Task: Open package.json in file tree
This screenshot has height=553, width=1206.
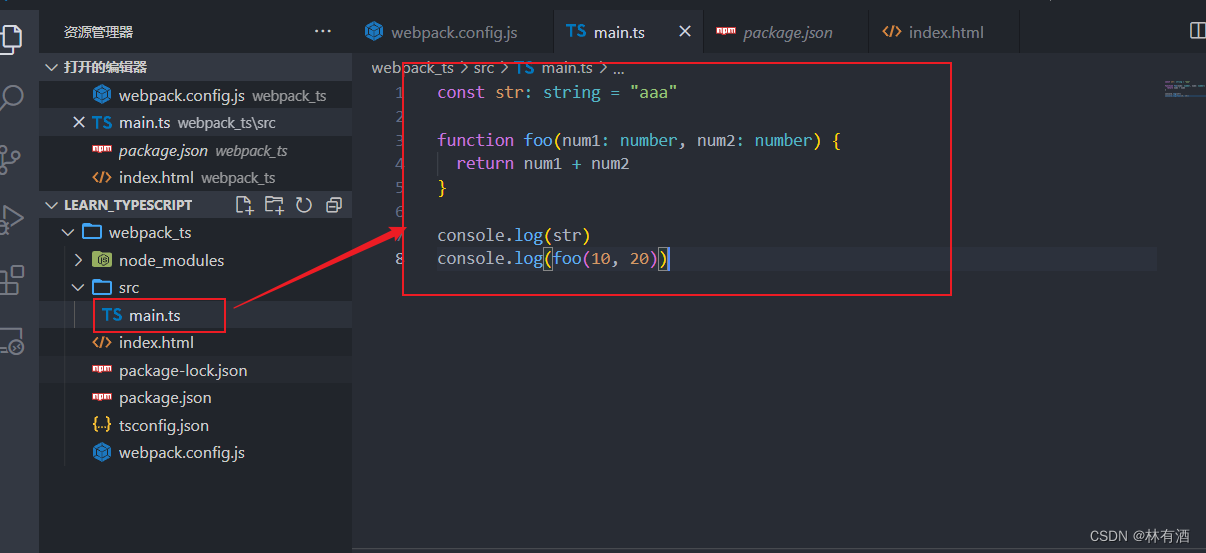Action: 195,397
